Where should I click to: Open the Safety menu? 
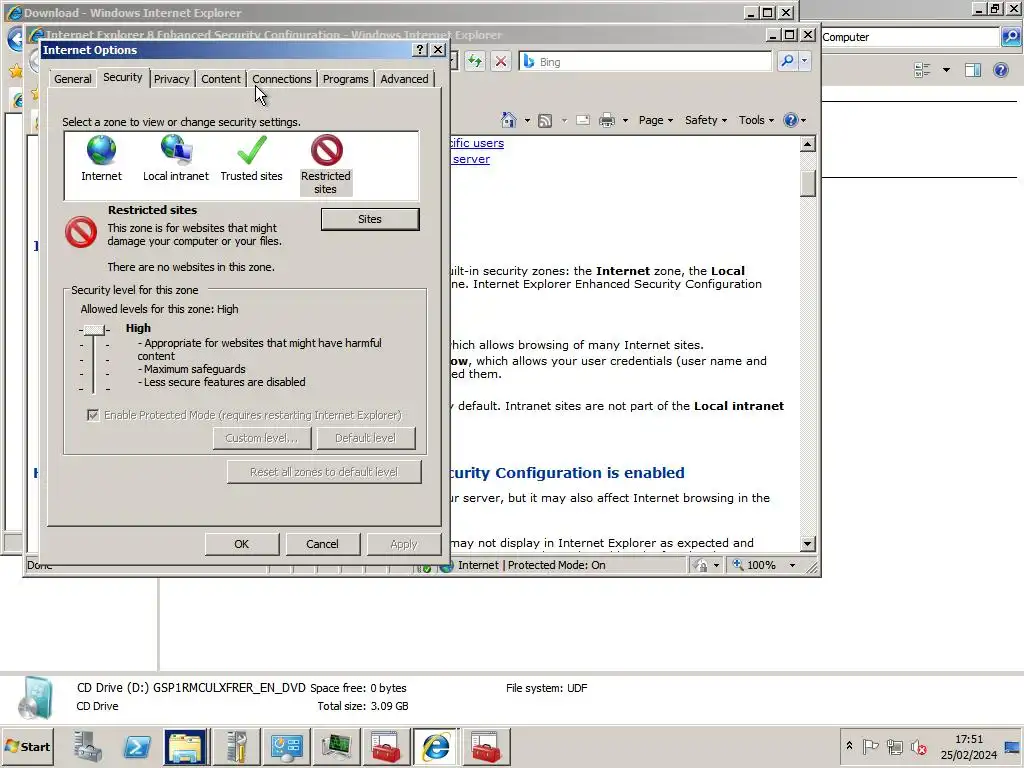click(705, 120)
